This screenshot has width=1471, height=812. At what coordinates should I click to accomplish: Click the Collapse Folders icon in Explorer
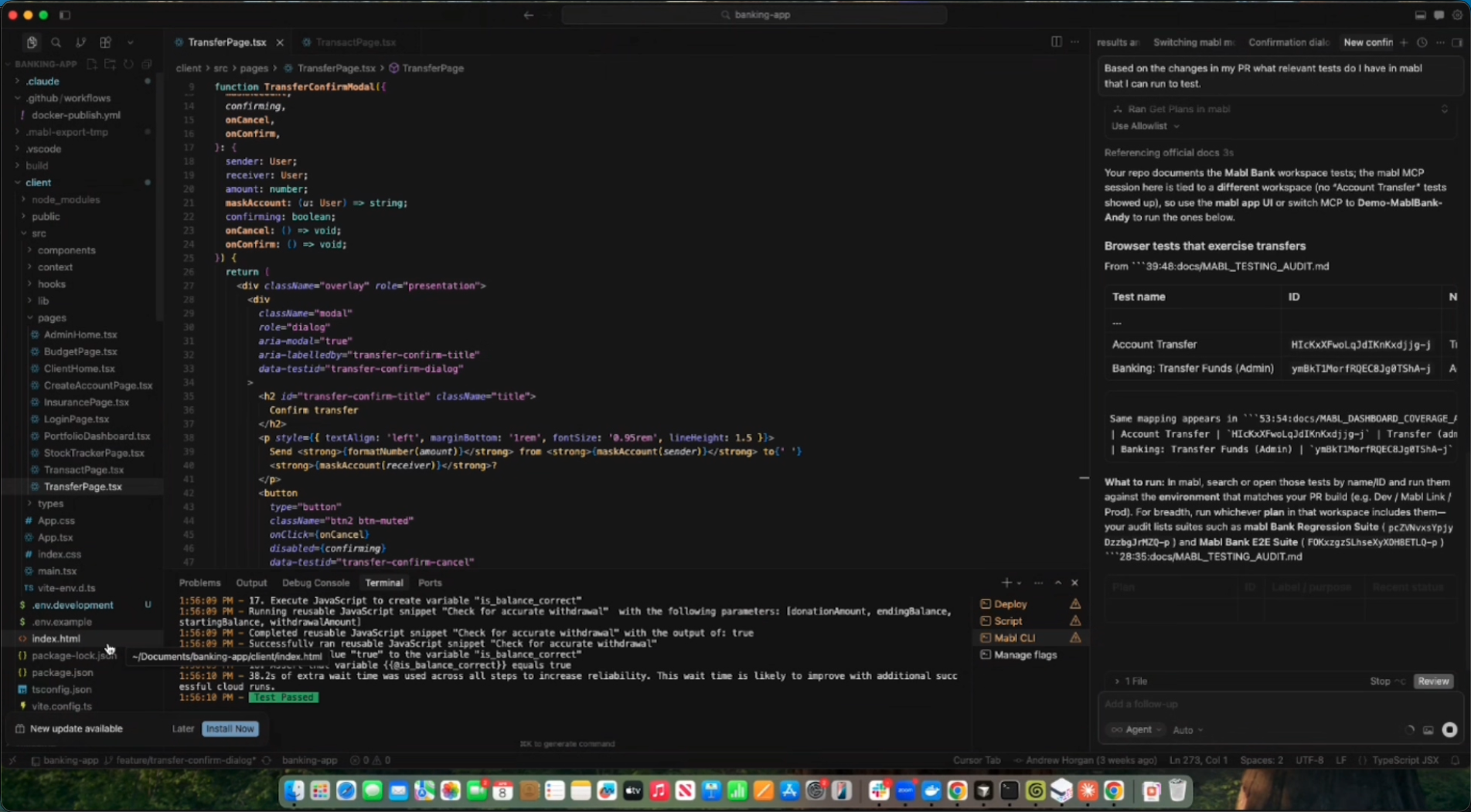tap(147, 65)
